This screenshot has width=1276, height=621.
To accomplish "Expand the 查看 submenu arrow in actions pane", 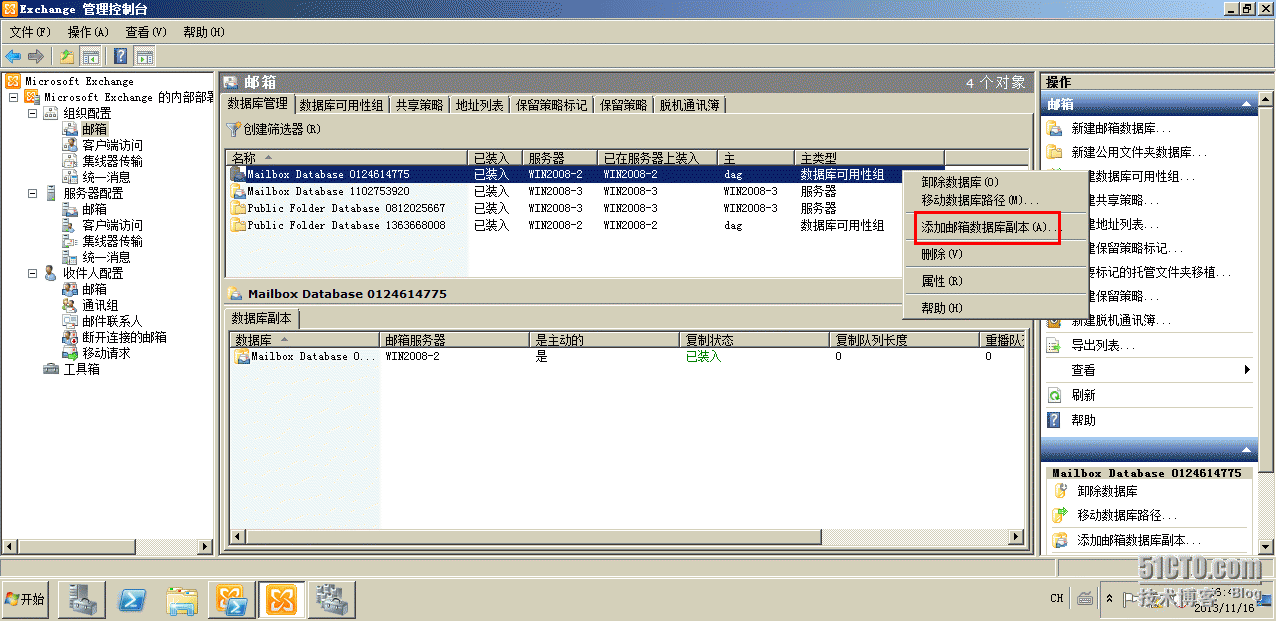I will pyautogui.click(x=1247, y=370).
